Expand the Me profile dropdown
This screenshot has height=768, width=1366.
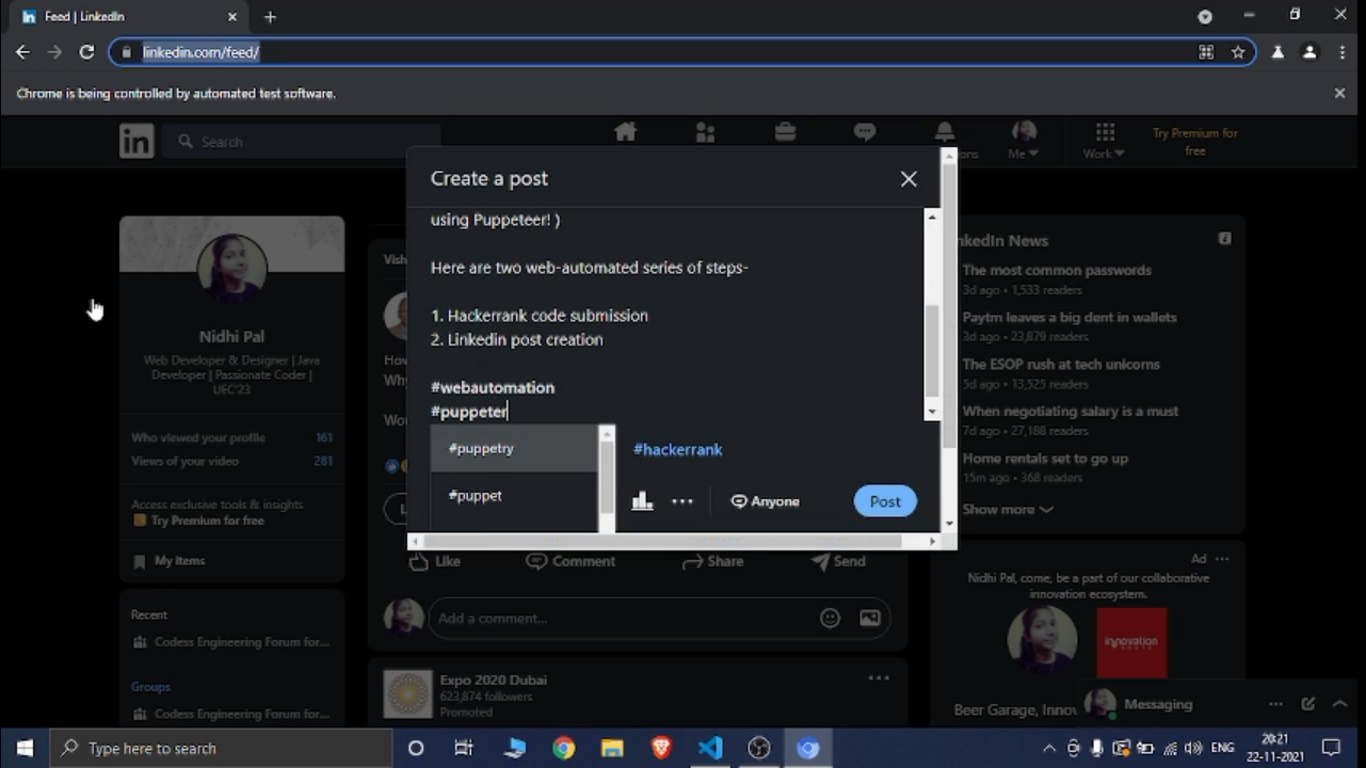pos(1023,141)
